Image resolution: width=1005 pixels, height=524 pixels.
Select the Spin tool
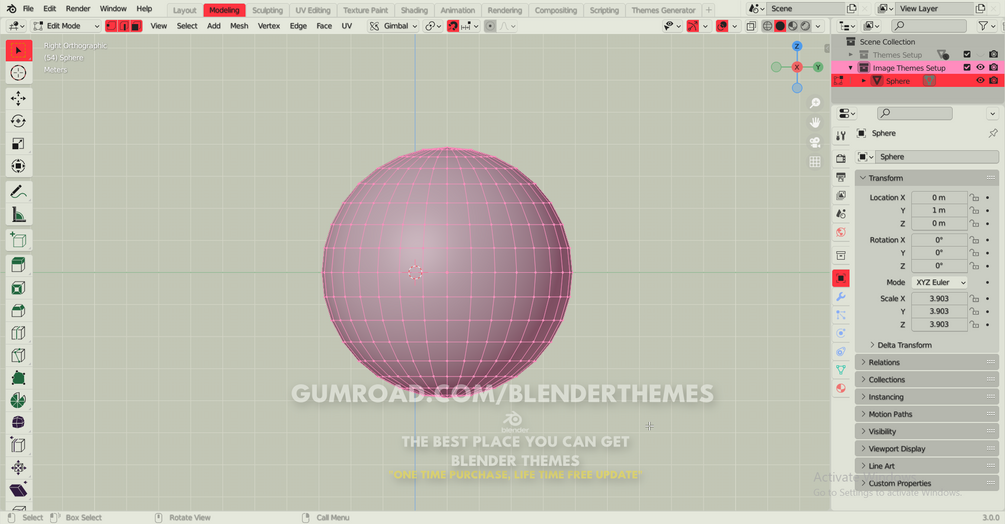19,400
